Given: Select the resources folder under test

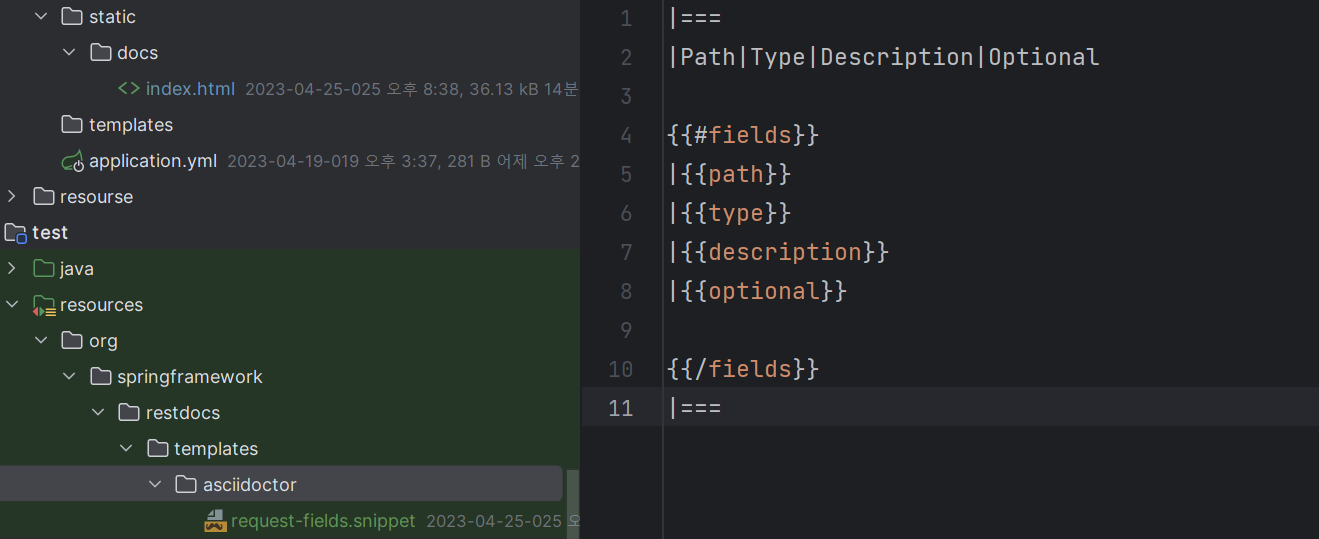Looking at the screenshot, I should [101, 304].
